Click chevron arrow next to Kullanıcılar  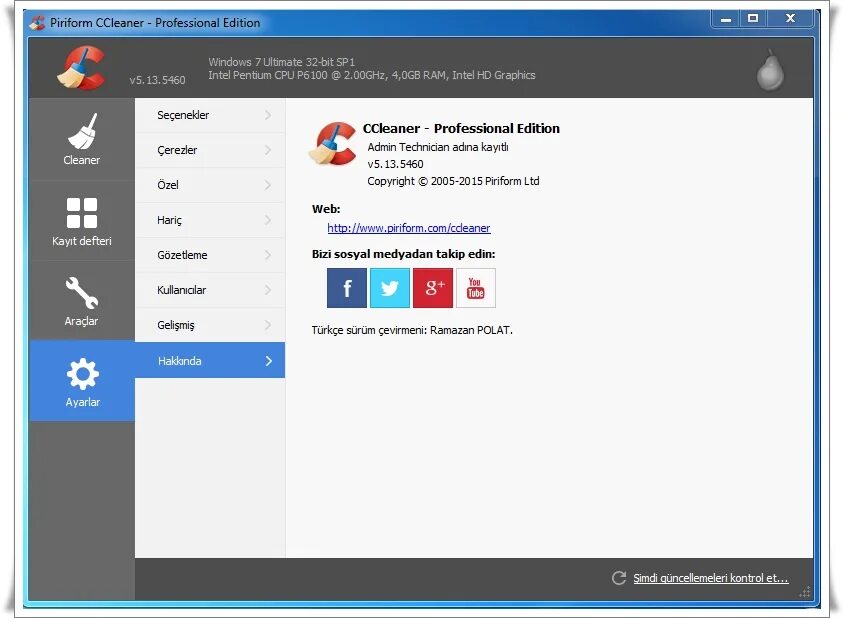click(x=268, y=290)
